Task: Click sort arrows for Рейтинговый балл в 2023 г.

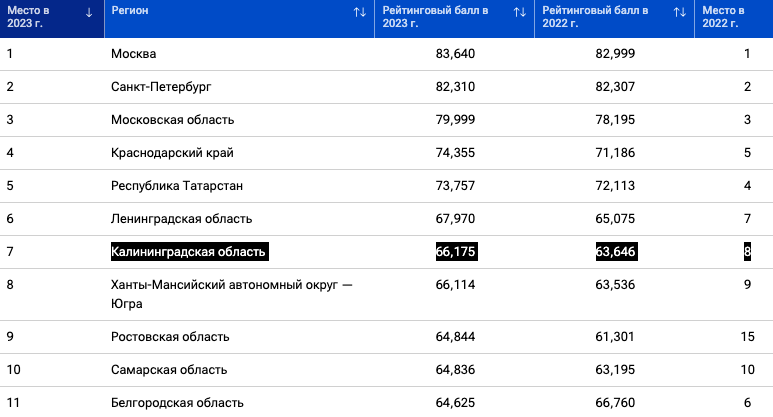Action: coord(520,12)
